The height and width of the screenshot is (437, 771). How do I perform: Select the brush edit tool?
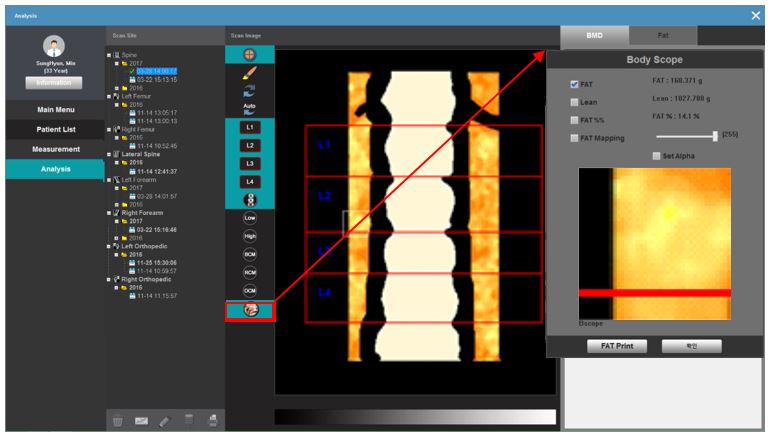249,73
